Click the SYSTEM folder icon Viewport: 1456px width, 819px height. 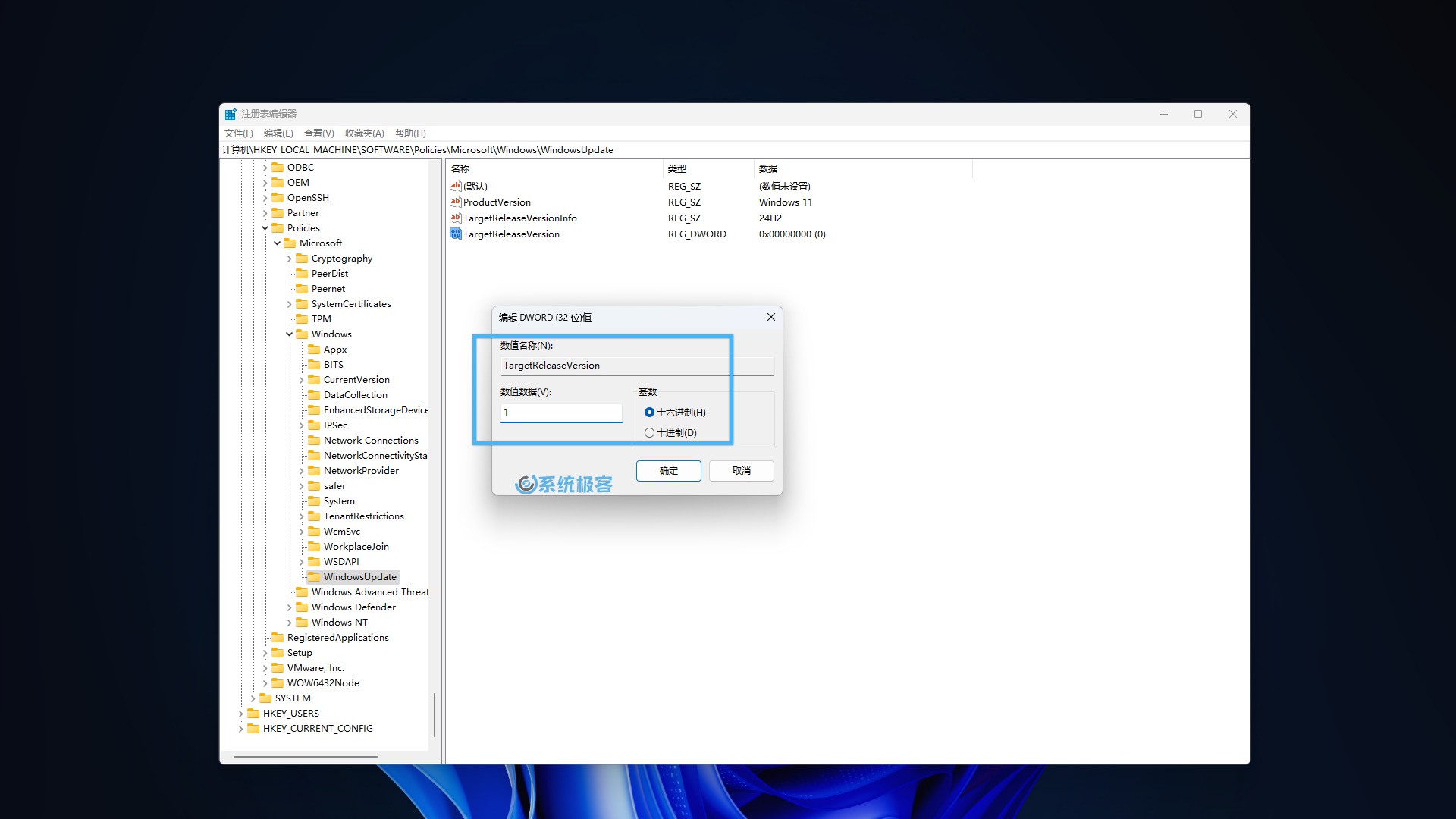click(x=265, y=698)
